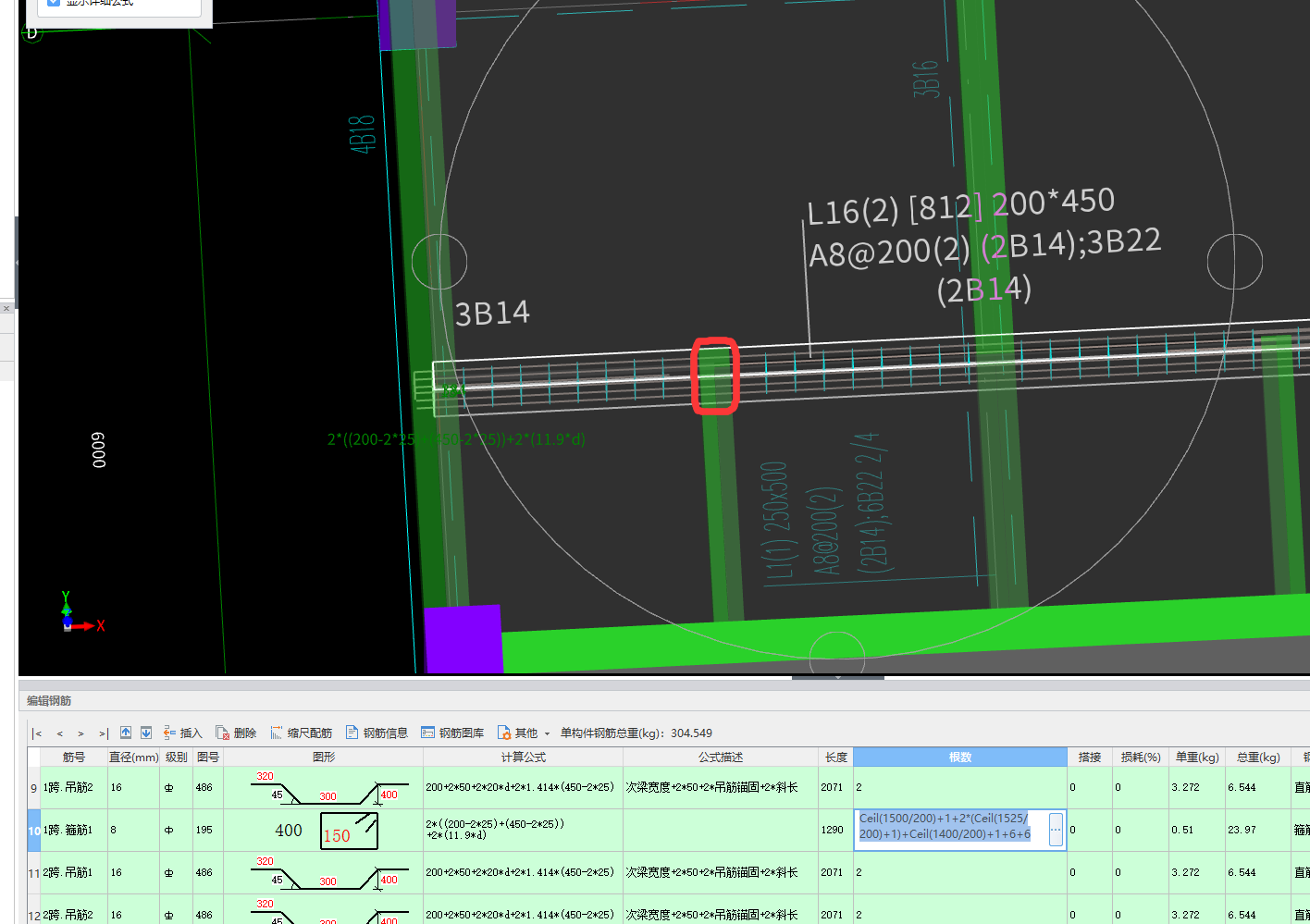Screen dimensions: 1310x924
Task: Click the A8@200(2) stirrup annotation
Action: pyautogui.click(x=889, y=252)
